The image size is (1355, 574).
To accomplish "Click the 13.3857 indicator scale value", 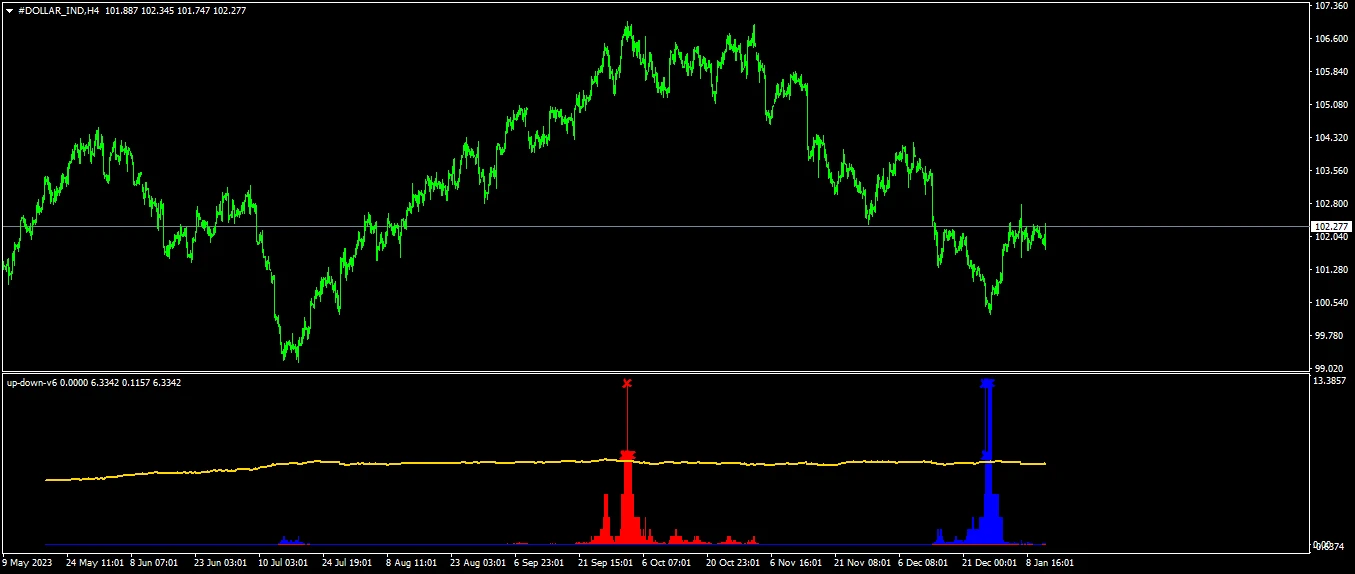I will (x=1331, y=382).
